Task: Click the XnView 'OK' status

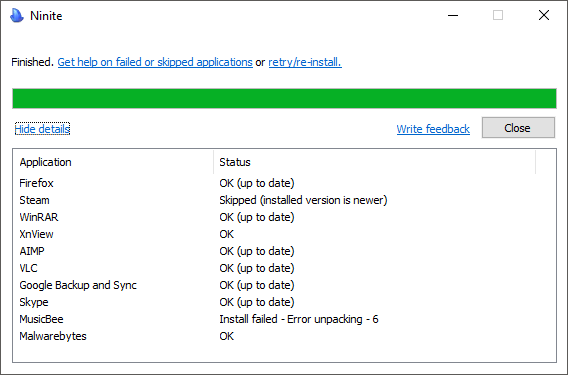Action: [227, 234]
